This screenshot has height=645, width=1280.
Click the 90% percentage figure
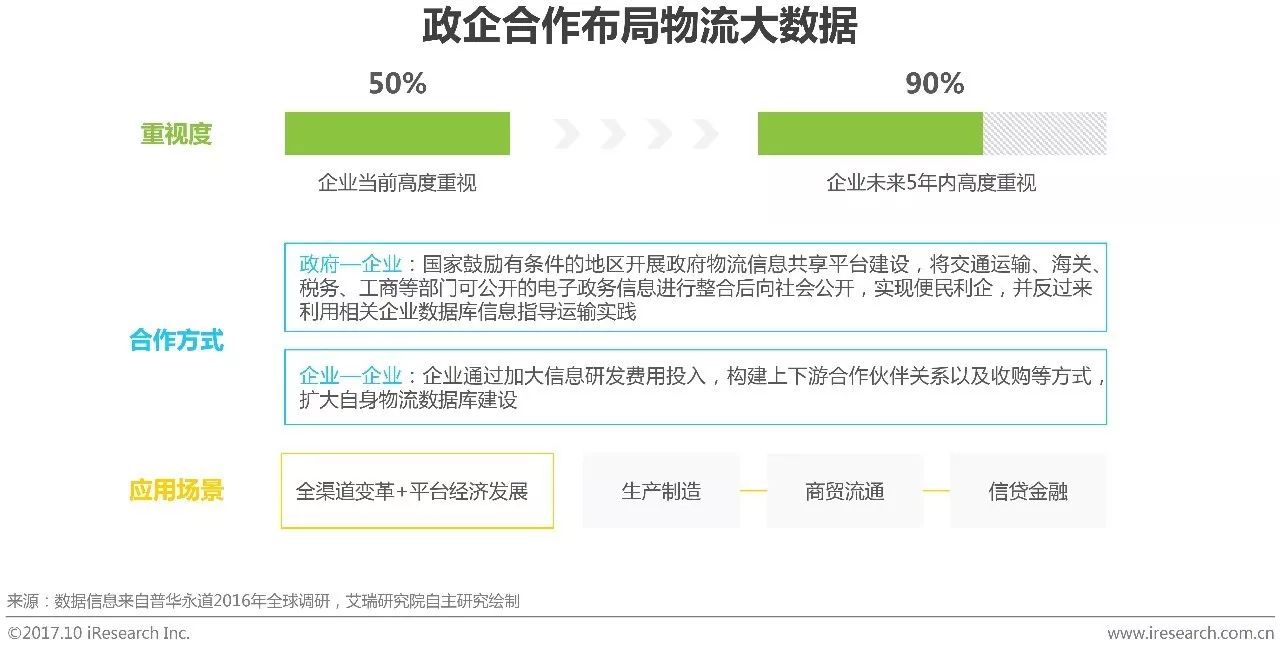point(934,84)
